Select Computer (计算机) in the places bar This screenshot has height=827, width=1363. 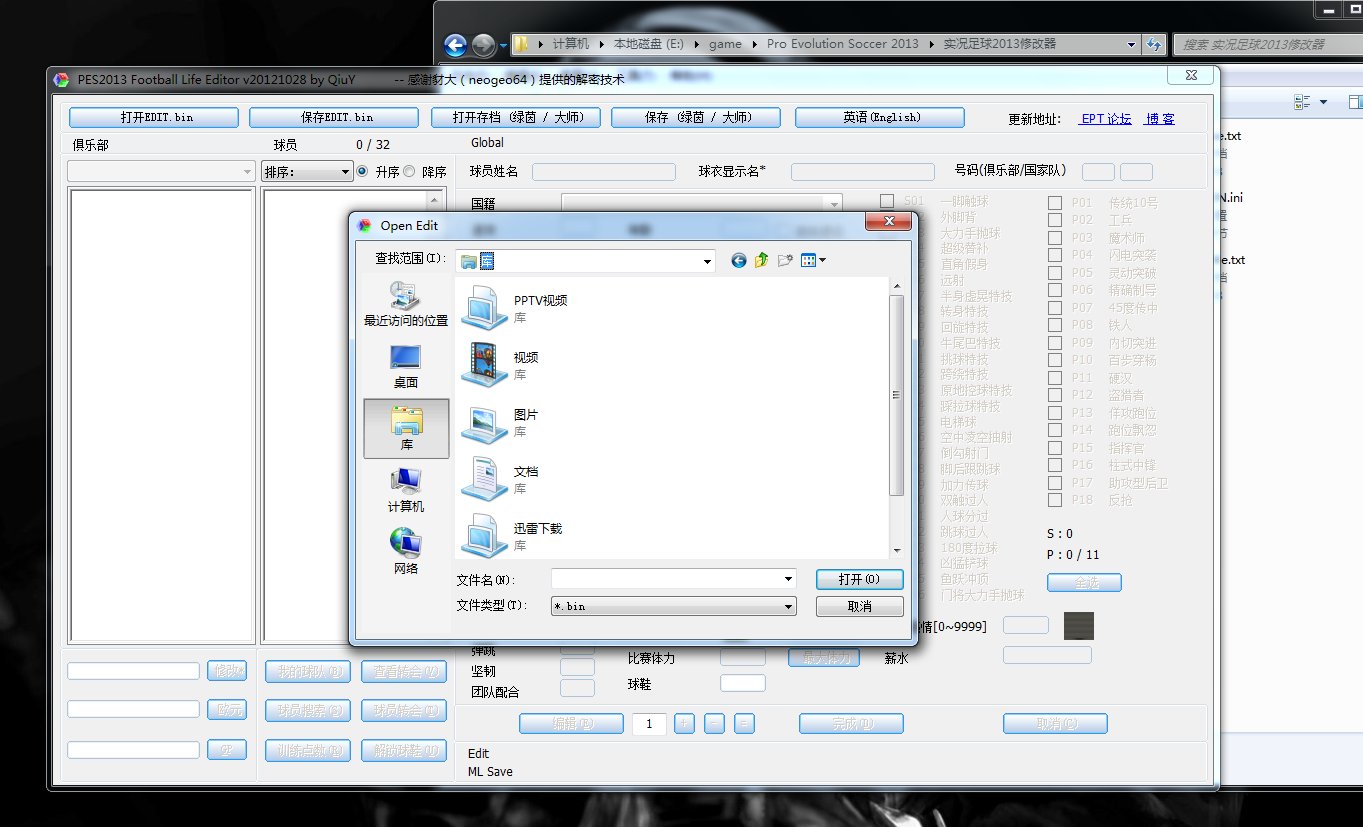pos(406,489)
